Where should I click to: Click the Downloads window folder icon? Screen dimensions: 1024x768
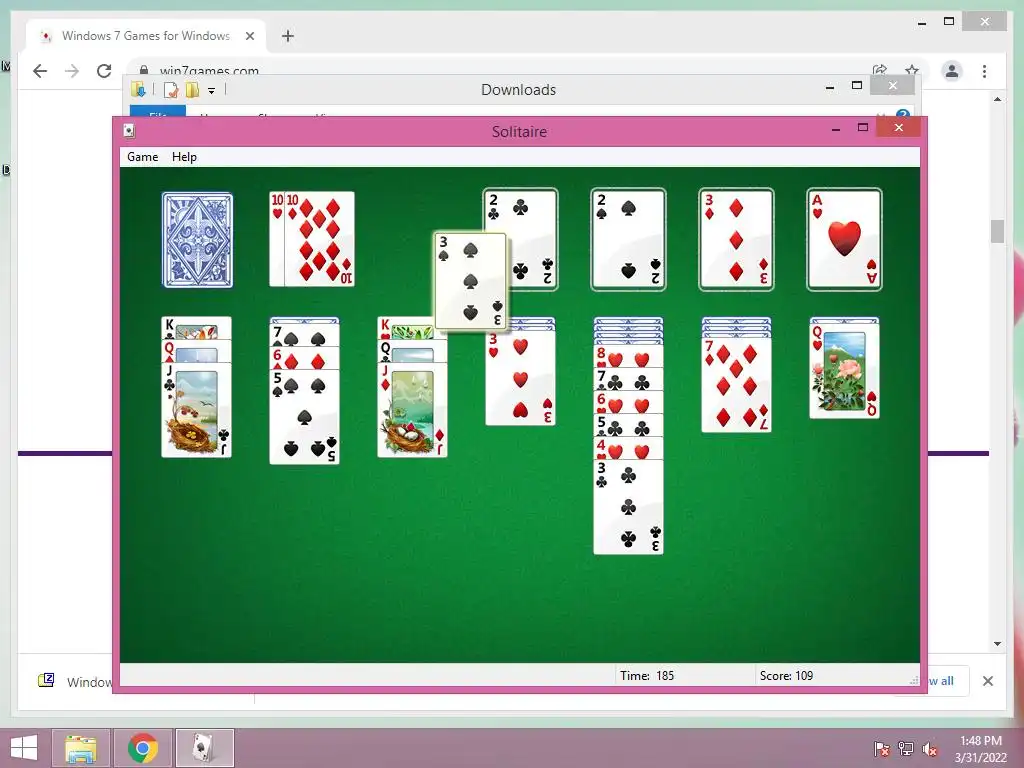tap(138, 89)
